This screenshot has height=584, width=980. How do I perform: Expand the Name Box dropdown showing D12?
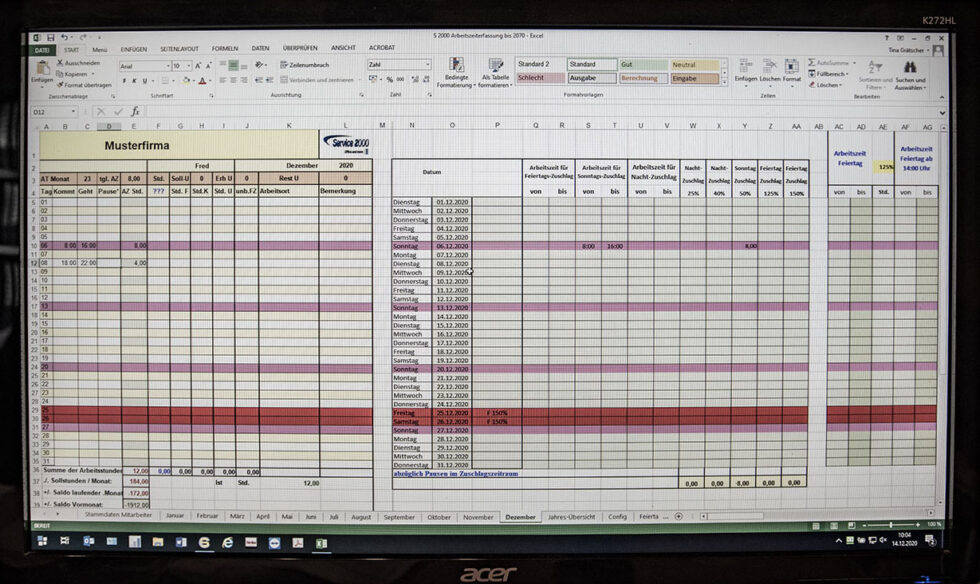pyautogui.click(x=73, y=111)
